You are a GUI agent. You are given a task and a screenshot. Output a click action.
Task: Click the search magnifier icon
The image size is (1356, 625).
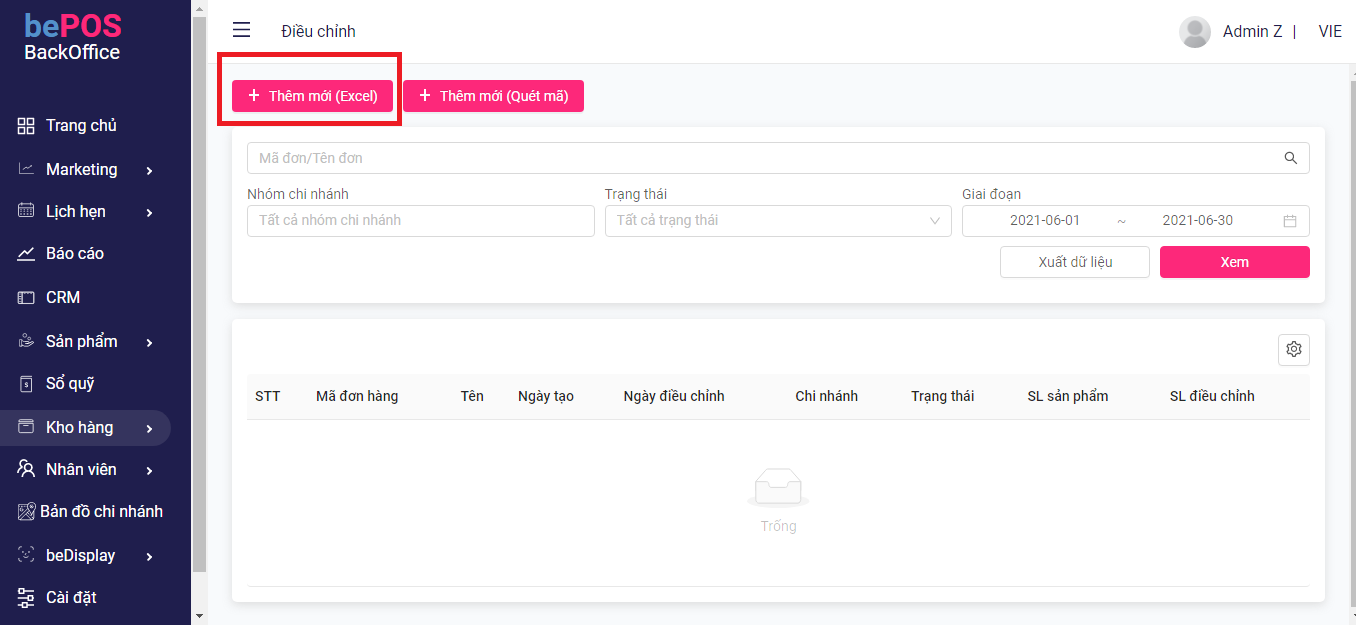1291,158
